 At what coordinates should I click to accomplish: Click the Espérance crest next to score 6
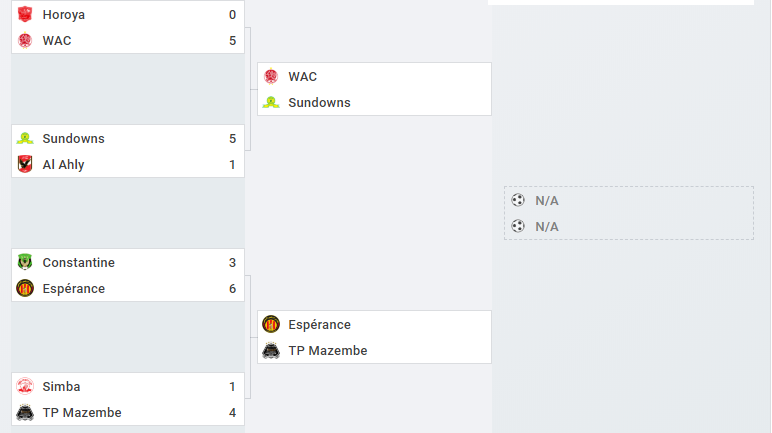tap(25, 288)
